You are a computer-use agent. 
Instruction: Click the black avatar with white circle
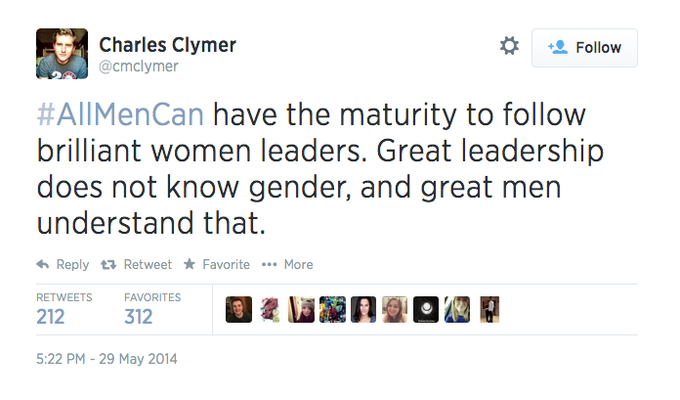pyautogui.click(x=426, y=309)
